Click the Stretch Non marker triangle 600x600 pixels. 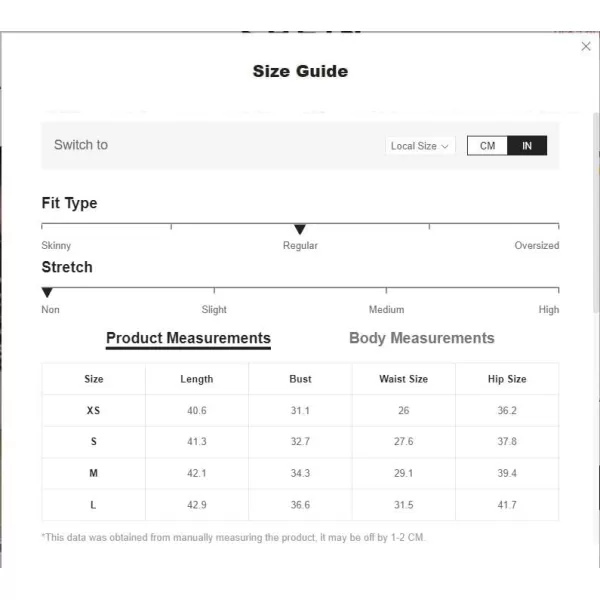click(47, 292)
